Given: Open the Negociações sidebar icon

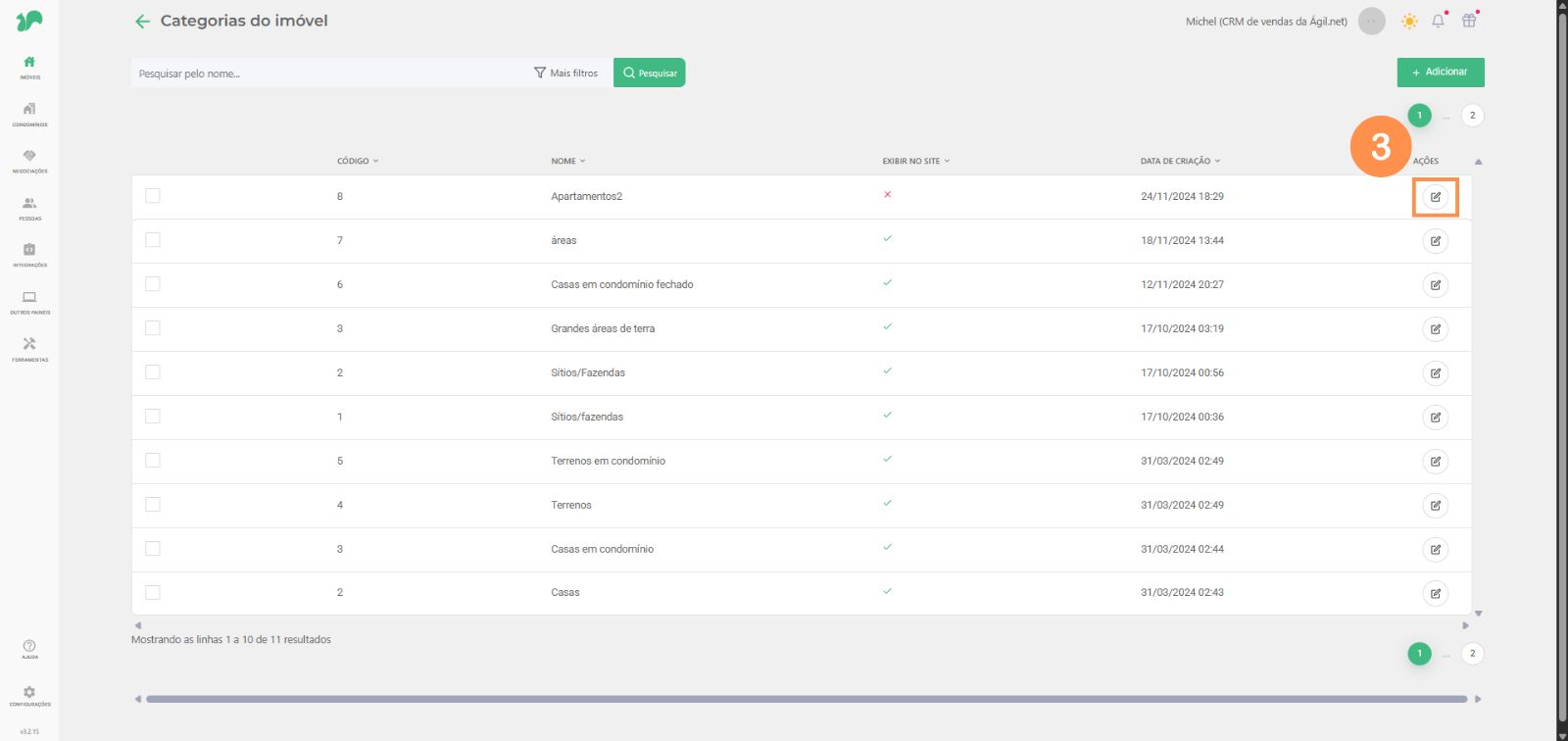Looking at the screenshot, I should pos(29,160).
